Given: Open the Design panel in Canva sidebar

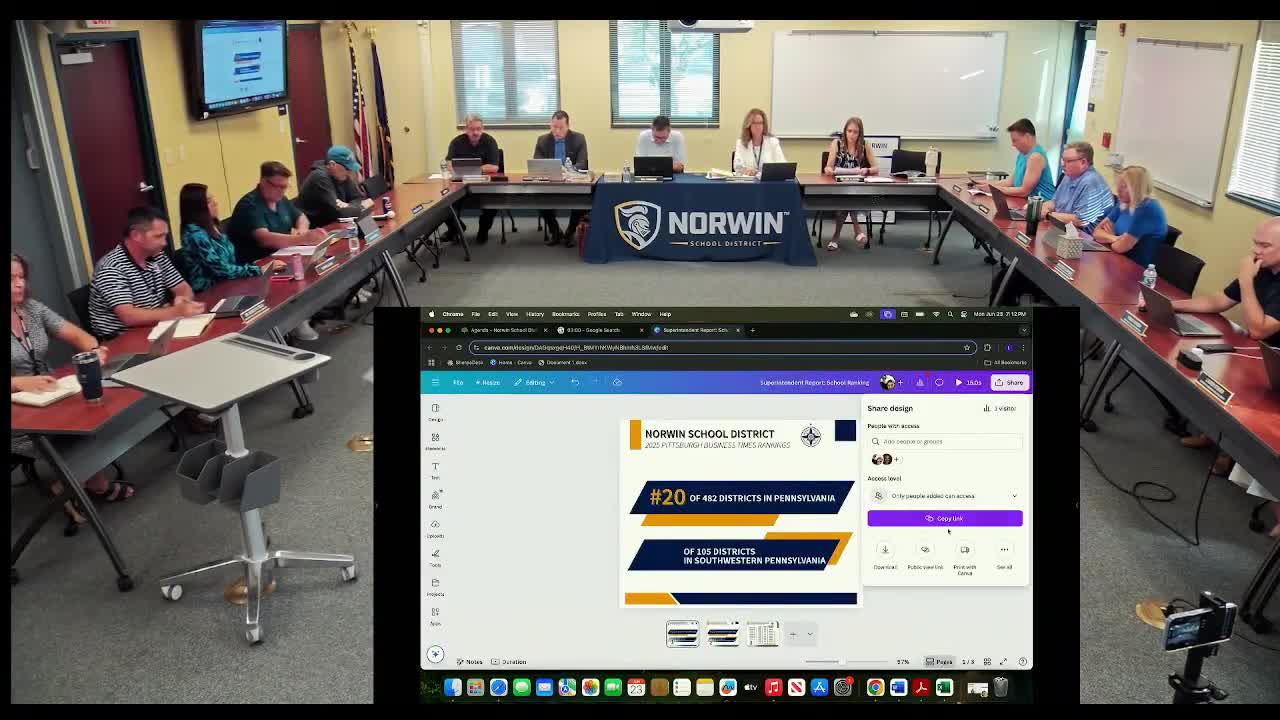Looking at the screenshot, I should pos(435,412).
